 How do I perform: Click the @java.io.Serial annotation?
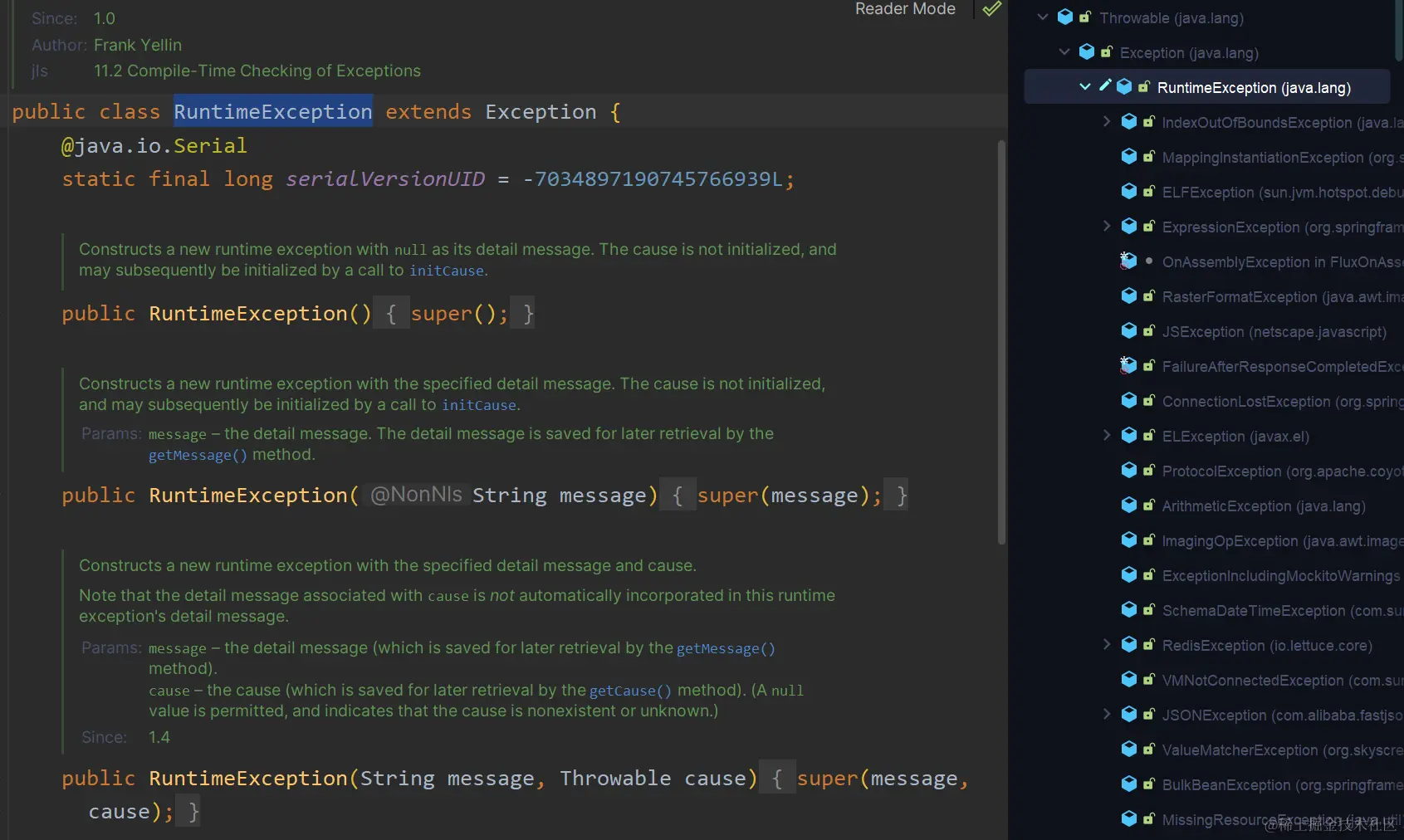[154, 145]
